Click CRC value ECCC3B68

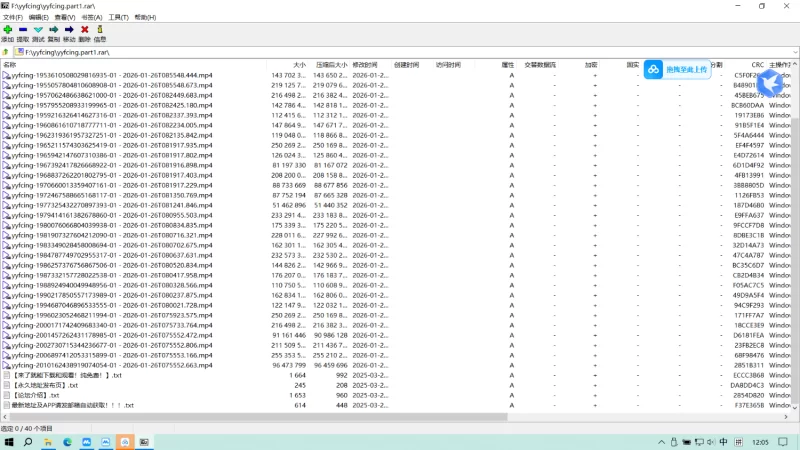coord(749,376)
